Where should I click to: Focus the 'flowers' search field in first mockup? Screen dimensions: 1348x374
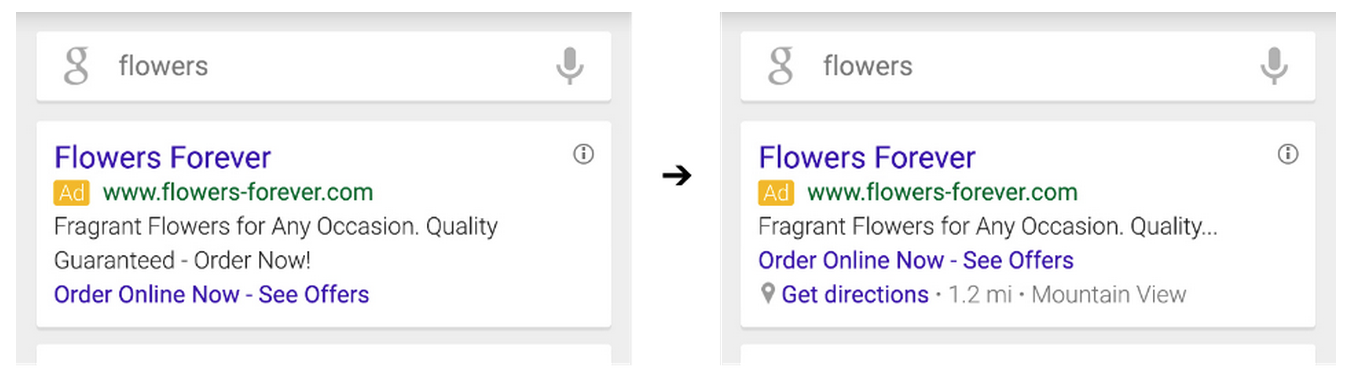pyautogui.click(x=323, y=66)
